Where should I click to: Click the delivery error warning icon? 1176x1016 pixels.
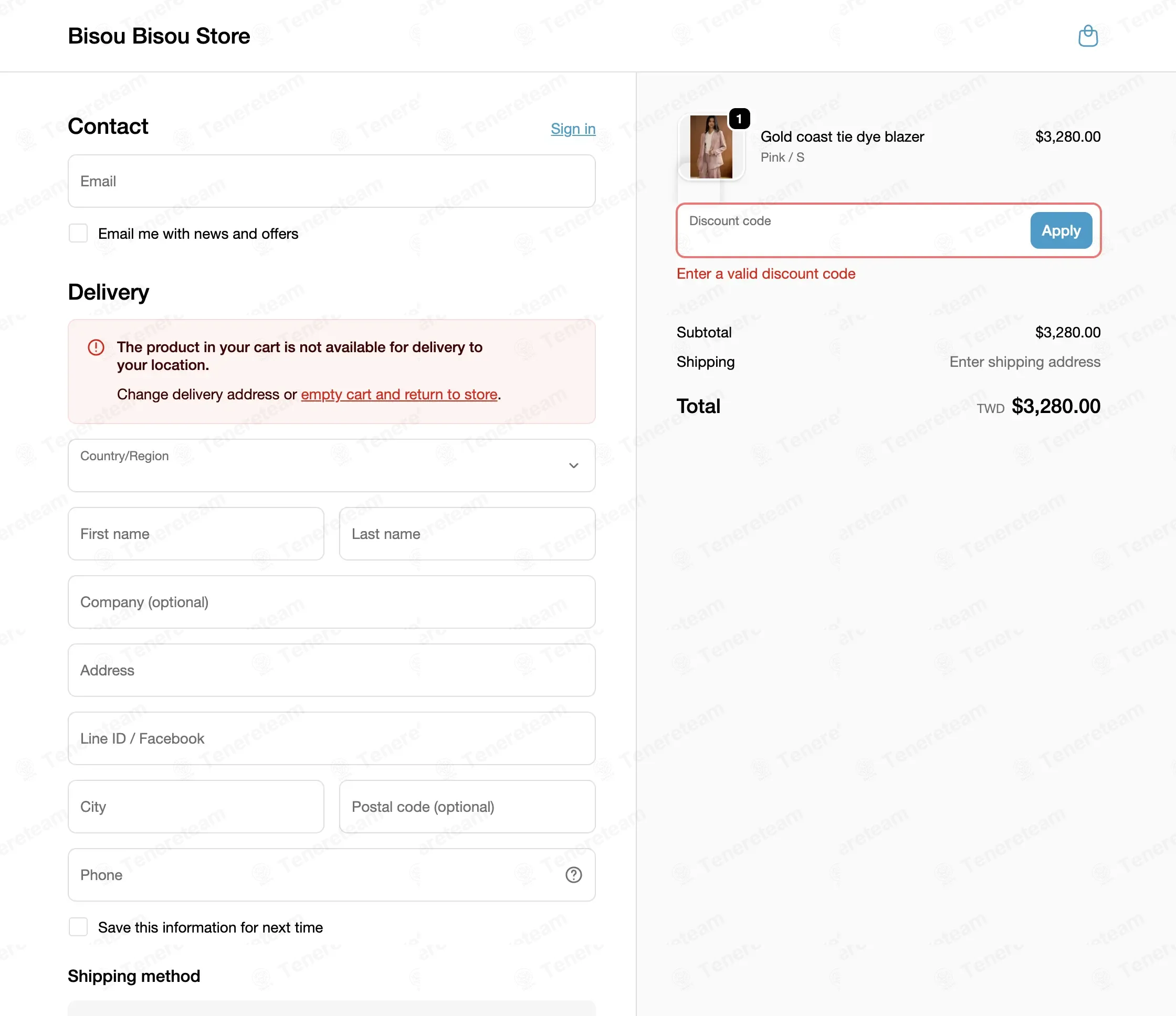[x=96, y=347]
